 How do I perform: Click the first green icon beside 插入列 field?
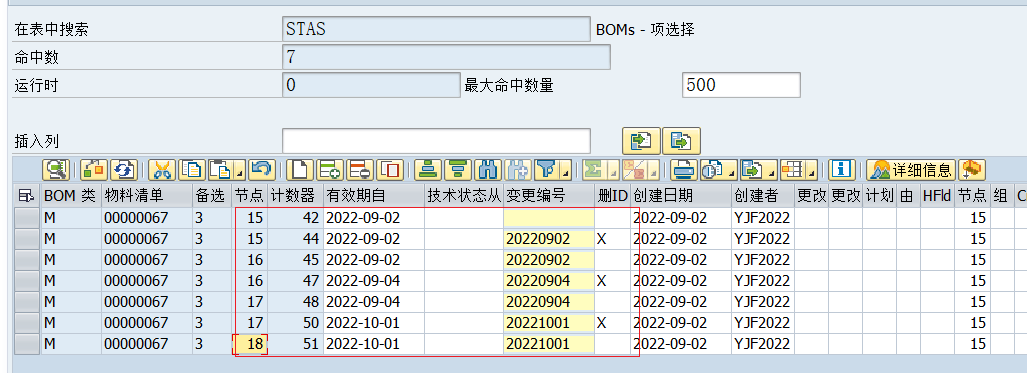(x=641, y=140)
